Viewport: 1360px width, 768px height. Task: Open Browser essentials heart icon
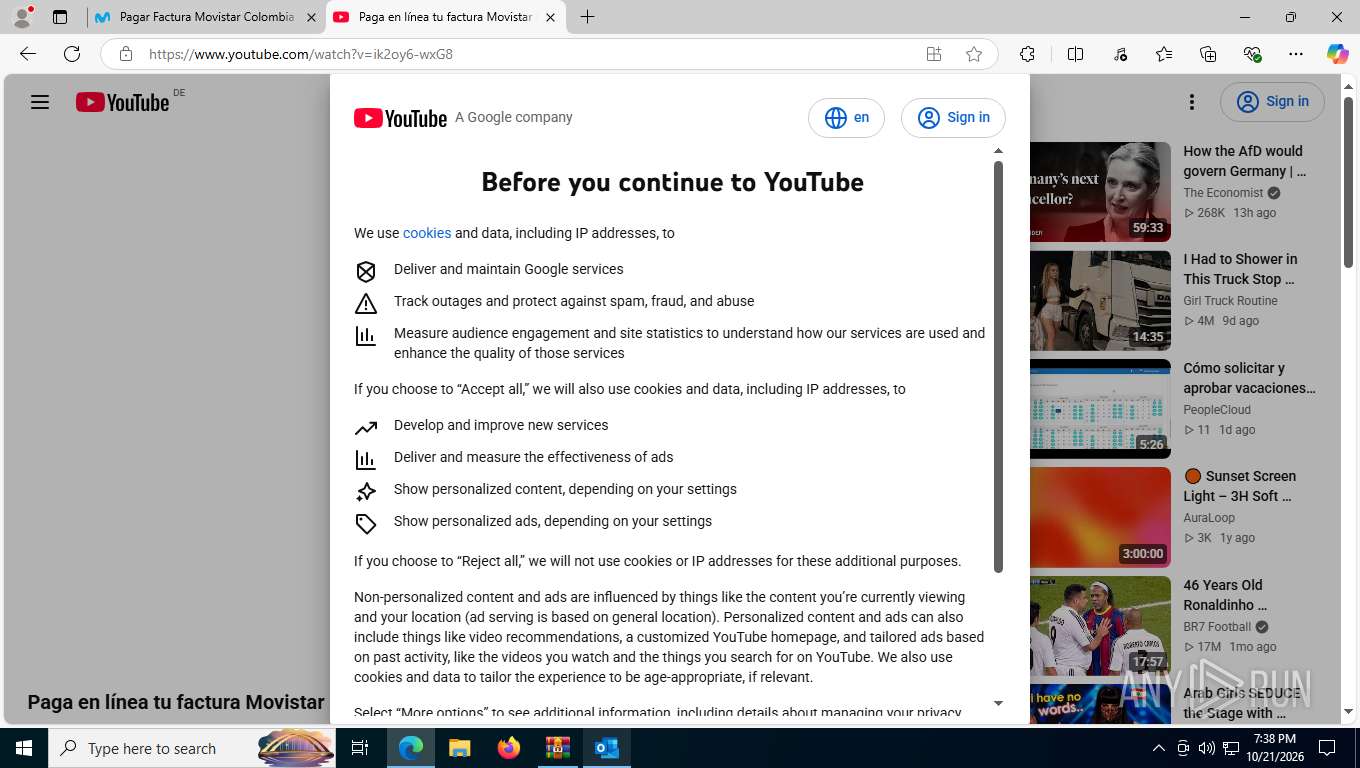[1252, 54]
